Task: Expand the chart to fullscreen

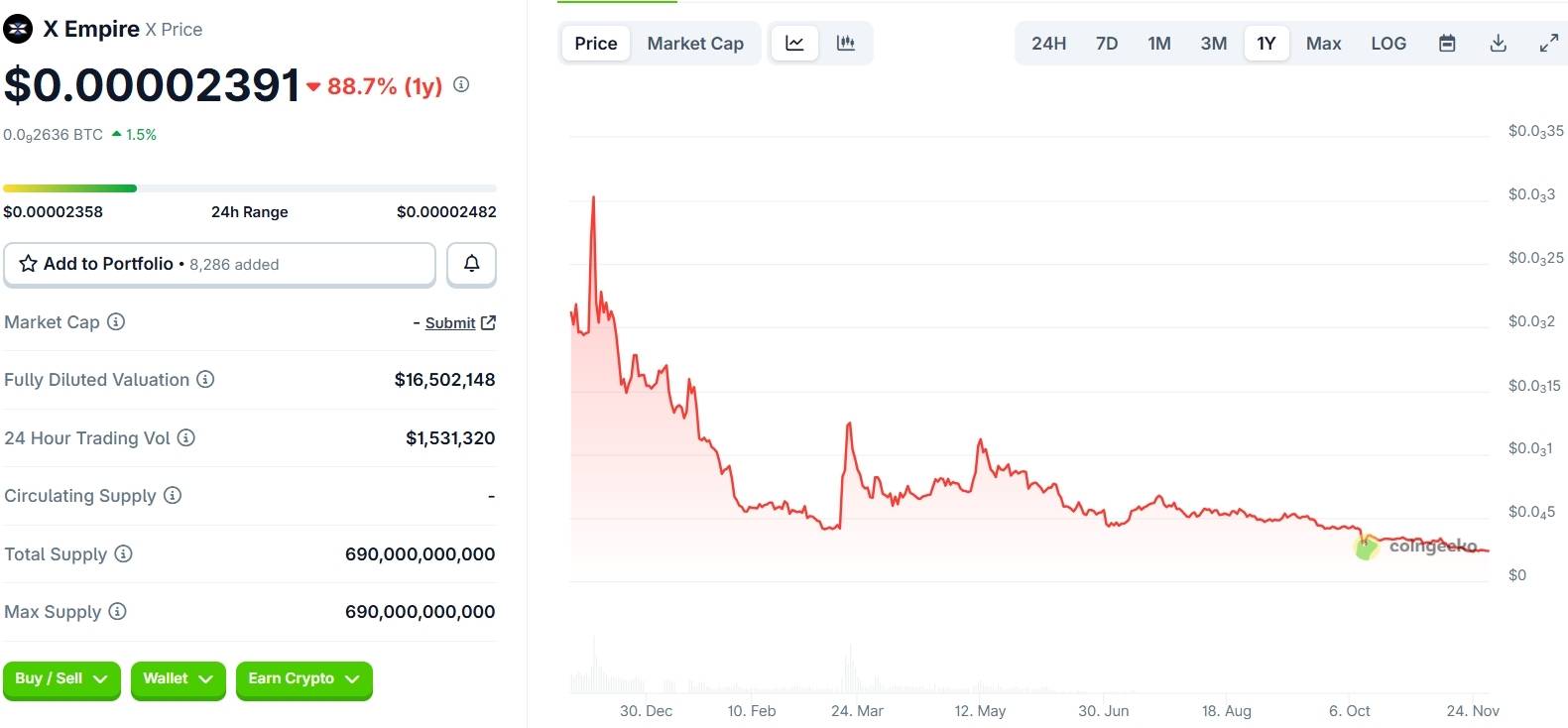Action: click(1548, 44)
